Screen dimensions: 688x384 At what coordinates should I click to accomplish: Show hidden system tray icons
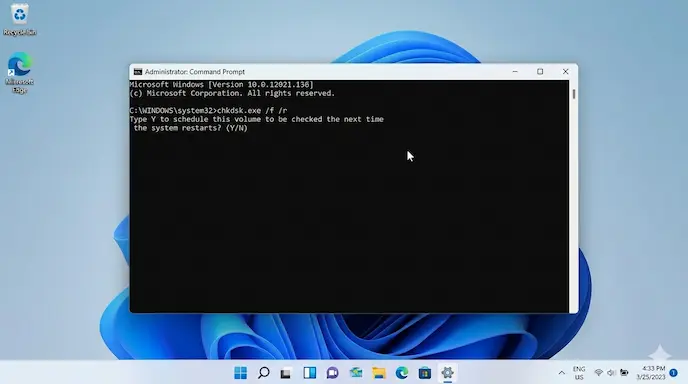click(562, 373)
